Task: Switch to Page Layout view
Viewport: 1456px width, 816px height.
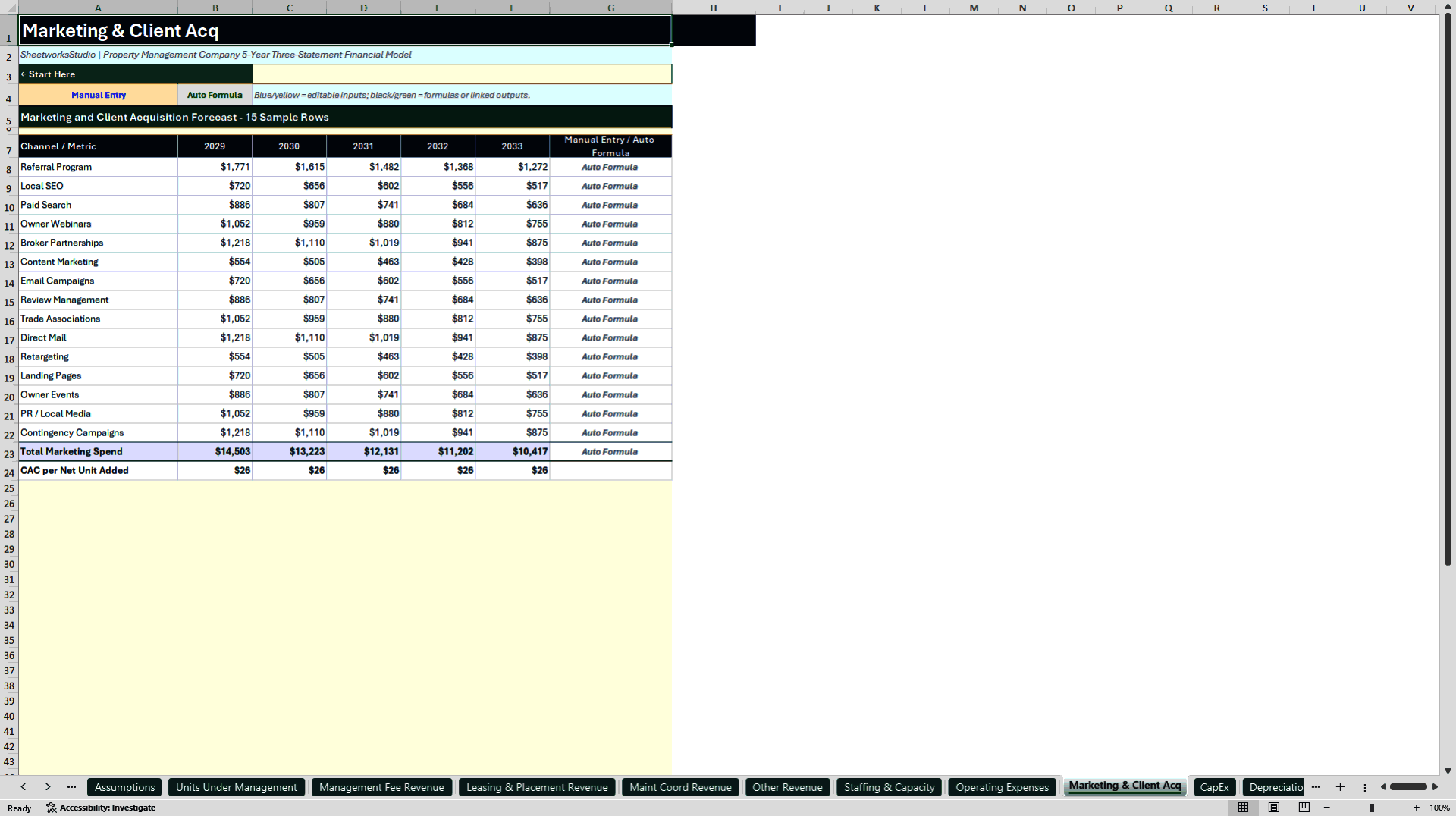Action: click(x=1274, y=808)
